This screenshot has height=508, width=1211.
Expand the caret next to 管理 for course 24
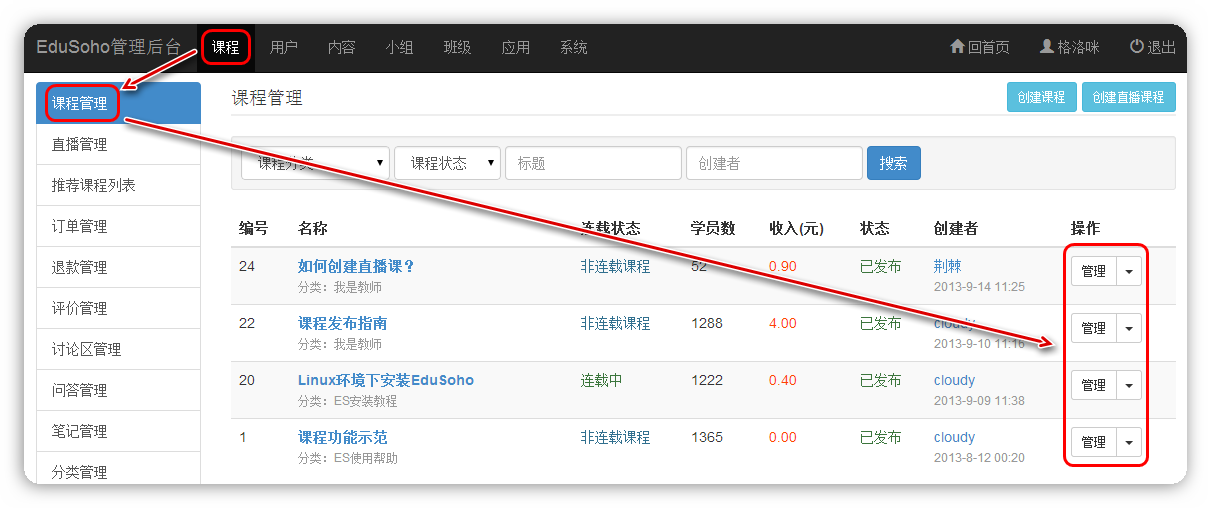pyautogui.click(x=1129, y=271)
